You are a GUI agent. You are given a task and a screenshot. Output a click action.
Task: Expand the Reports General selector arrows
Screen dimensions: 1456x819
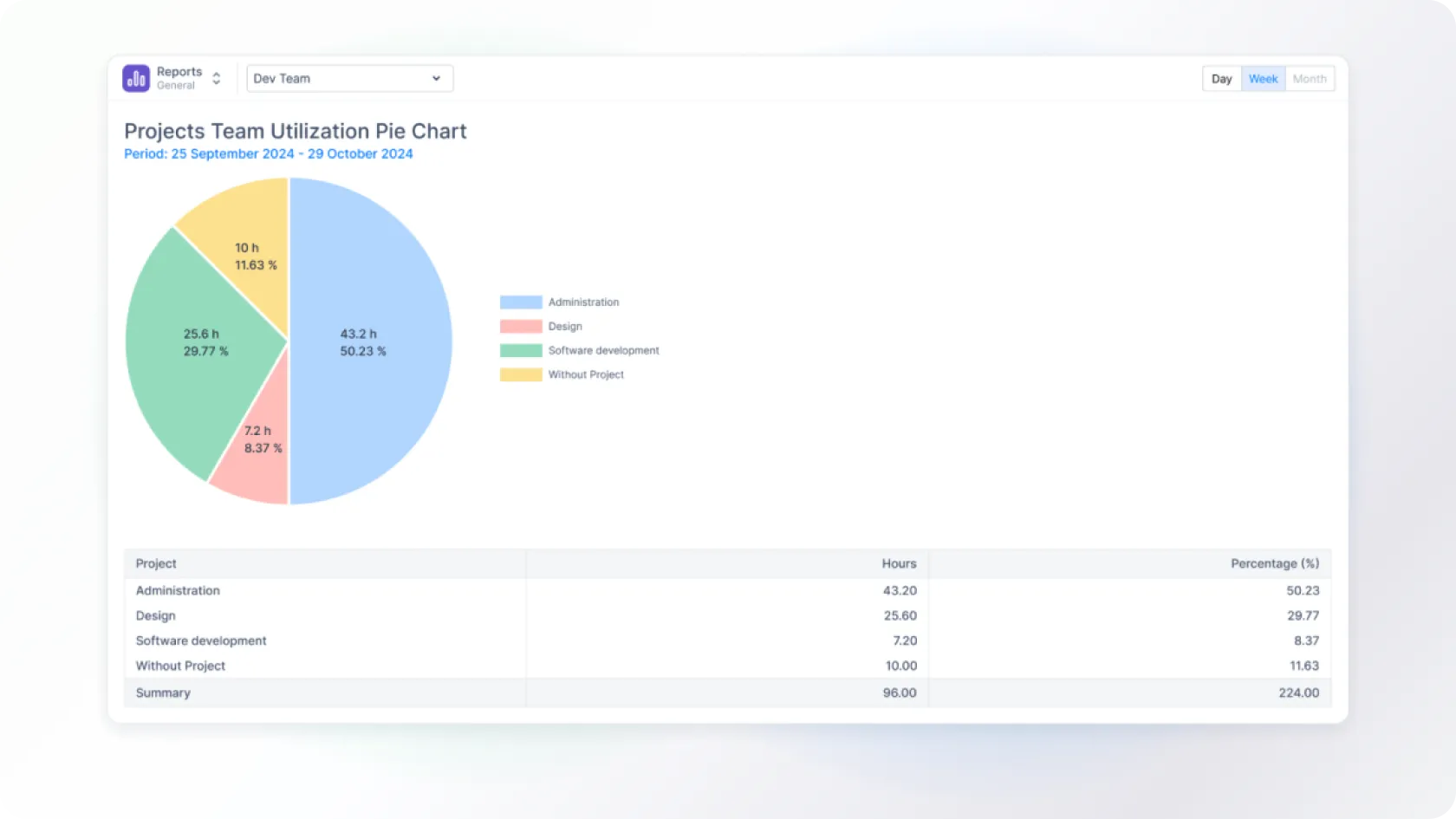point(217,78)
